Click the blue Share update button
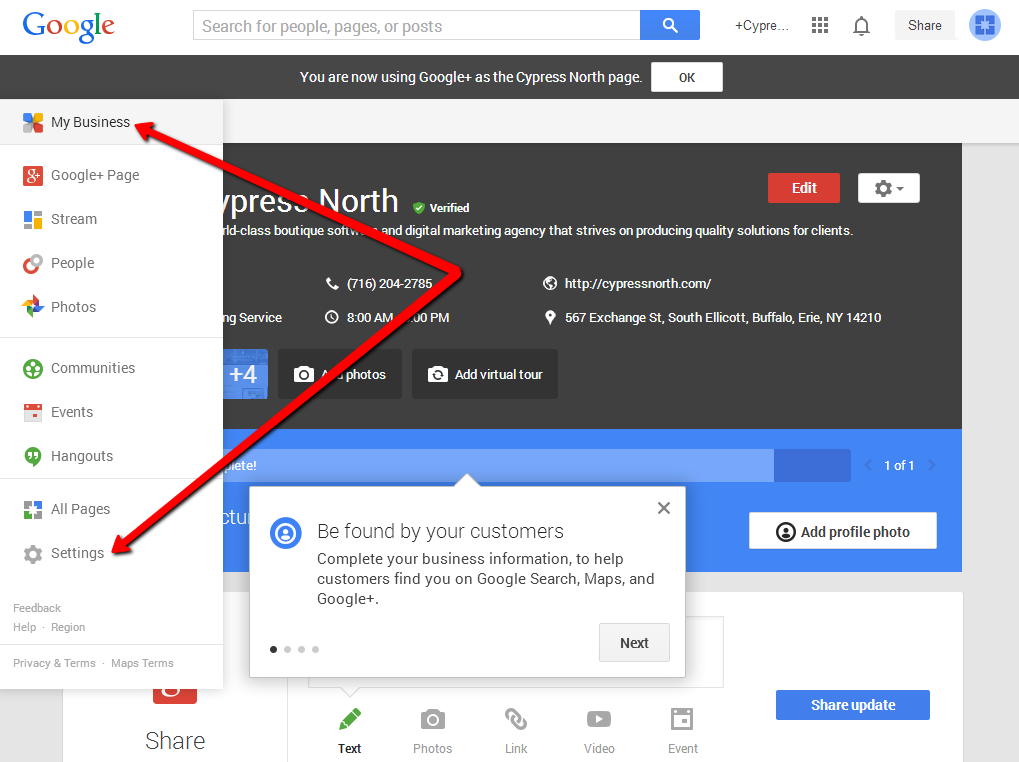The height and width of the screenshot is (762, 1019). coord(853,705)
